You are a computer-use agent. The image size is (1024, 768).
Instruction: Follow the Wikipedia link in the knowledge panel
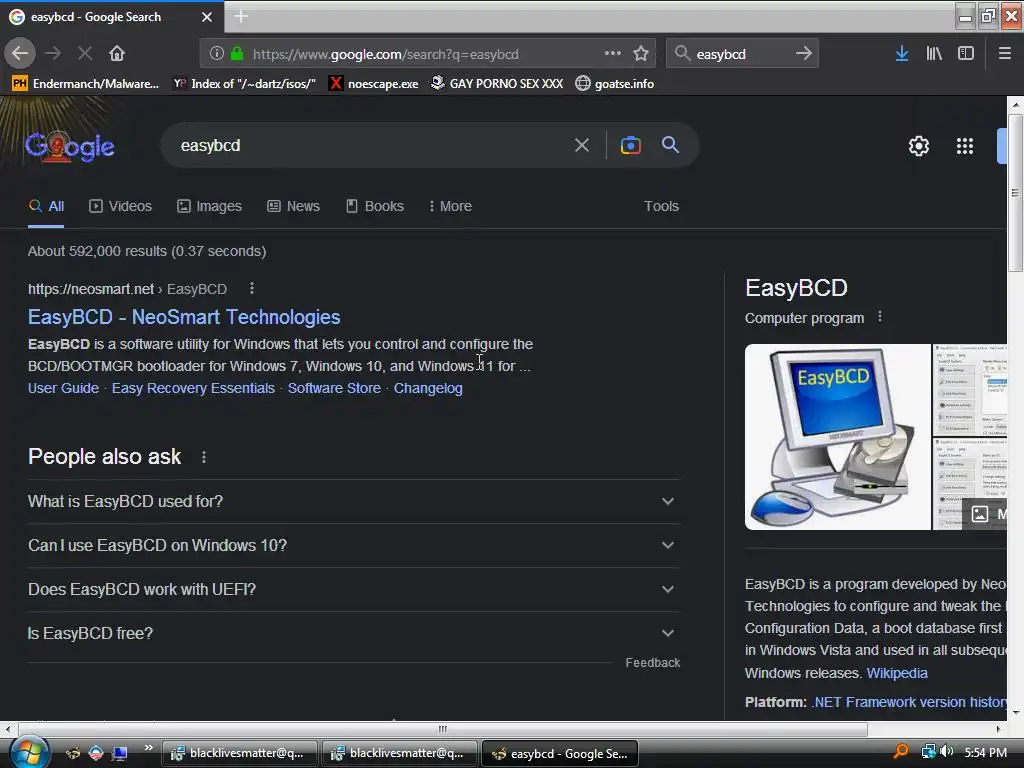pos(897,673)
